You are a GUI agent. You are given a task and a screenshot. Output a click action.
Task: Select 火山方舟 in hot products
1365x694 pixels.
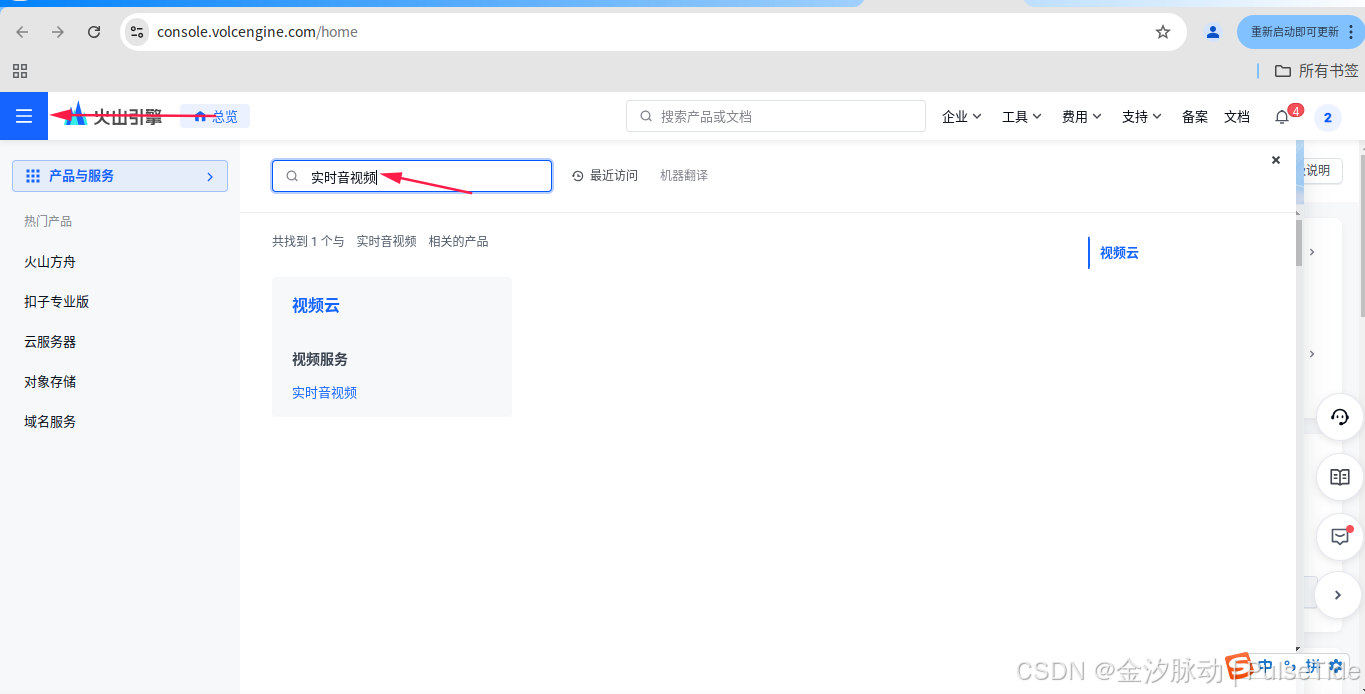pos(50,262)
